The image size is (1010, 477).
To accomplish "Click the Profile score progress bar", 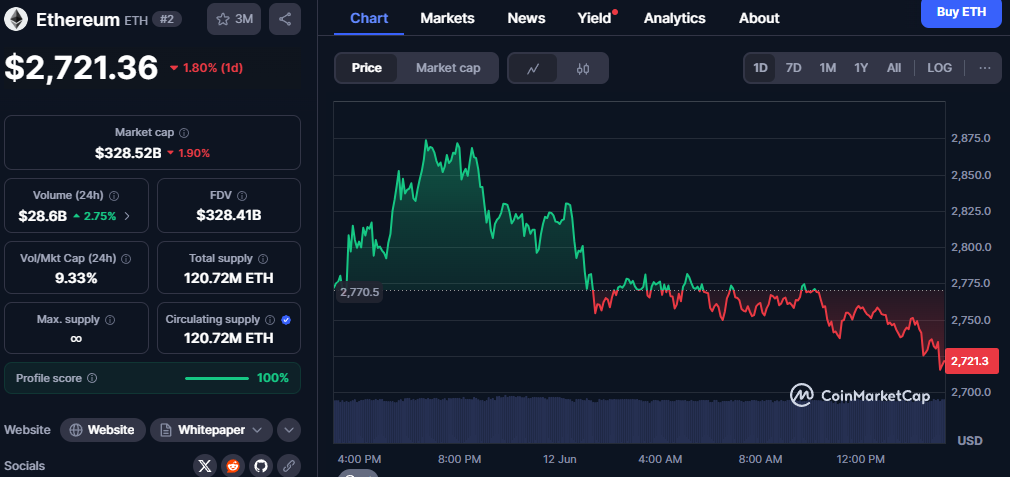I will 216,379.
